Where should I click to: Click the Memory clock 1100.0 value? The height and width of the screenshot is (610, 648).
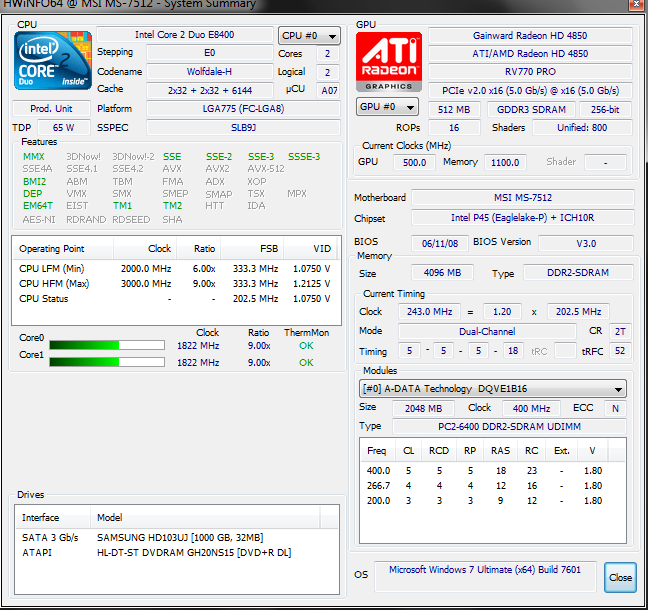click(505, 162)
